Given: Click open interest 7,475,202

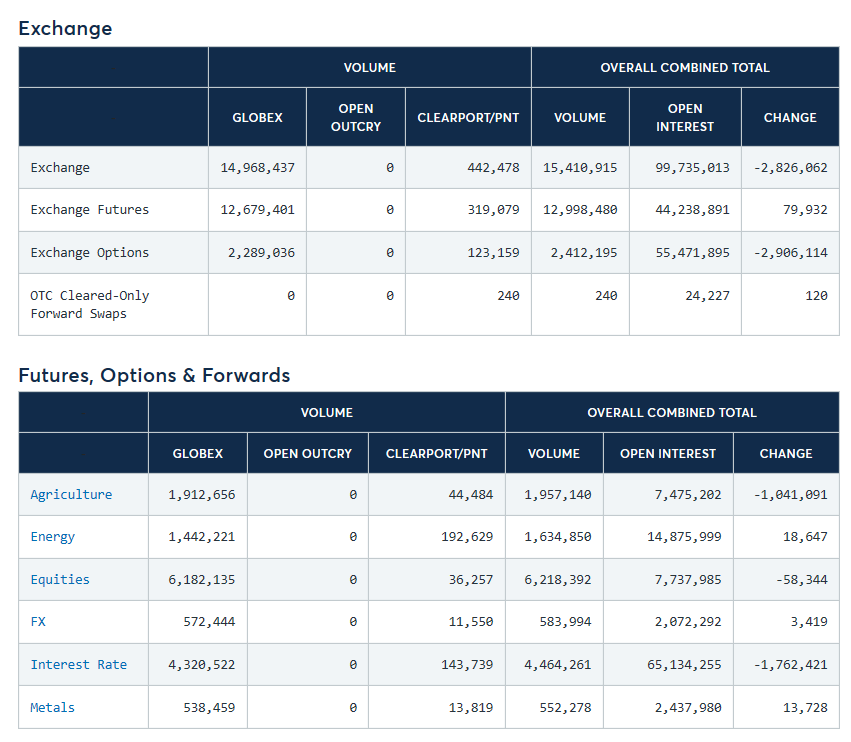Looking at the screenshot, I should point(688,494).
